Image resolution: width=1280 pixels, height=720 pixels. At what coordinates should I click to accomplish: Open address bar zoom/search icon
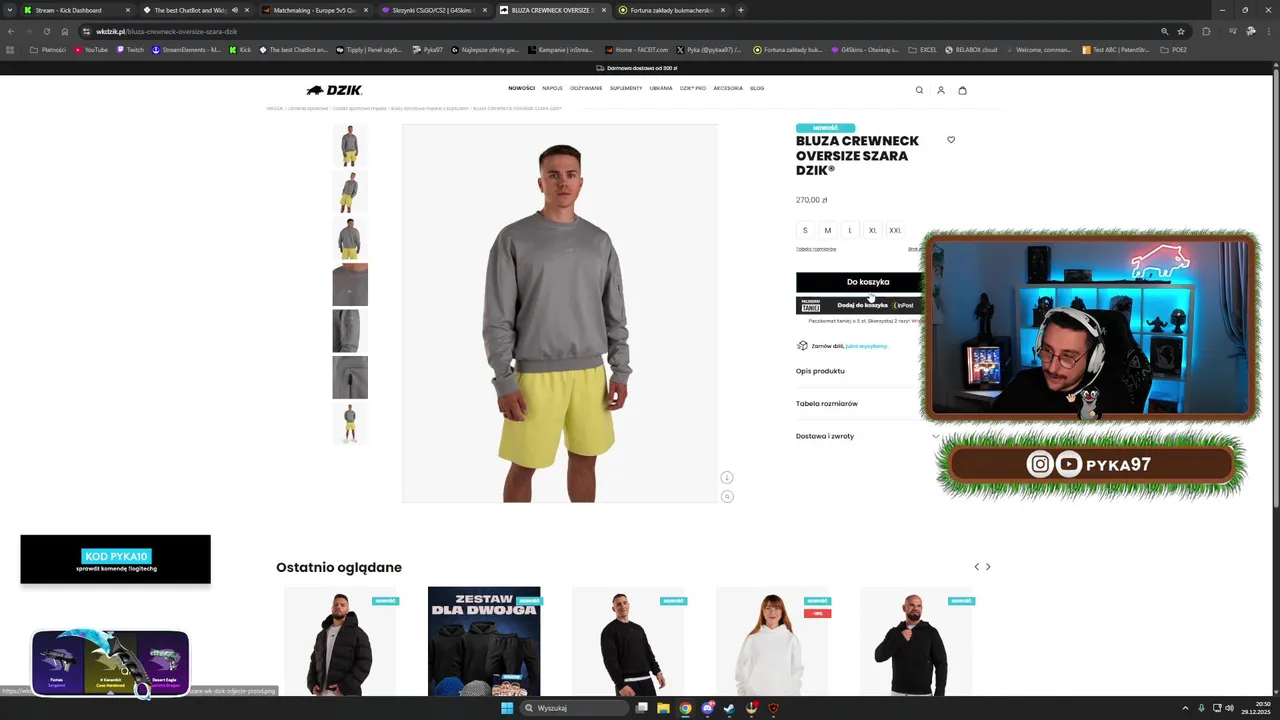1164,31
